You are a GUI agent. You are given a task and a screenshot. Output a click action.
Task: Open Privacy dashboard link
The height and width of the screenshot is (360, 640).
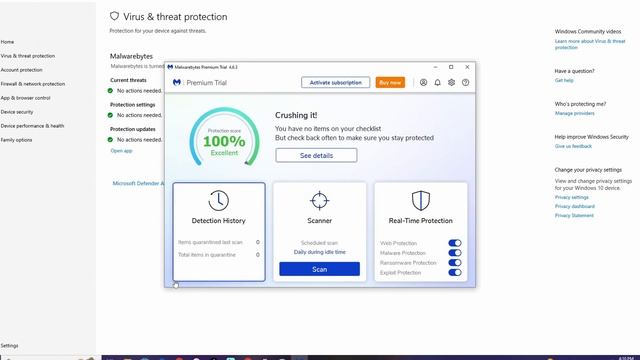coord(575,206)
